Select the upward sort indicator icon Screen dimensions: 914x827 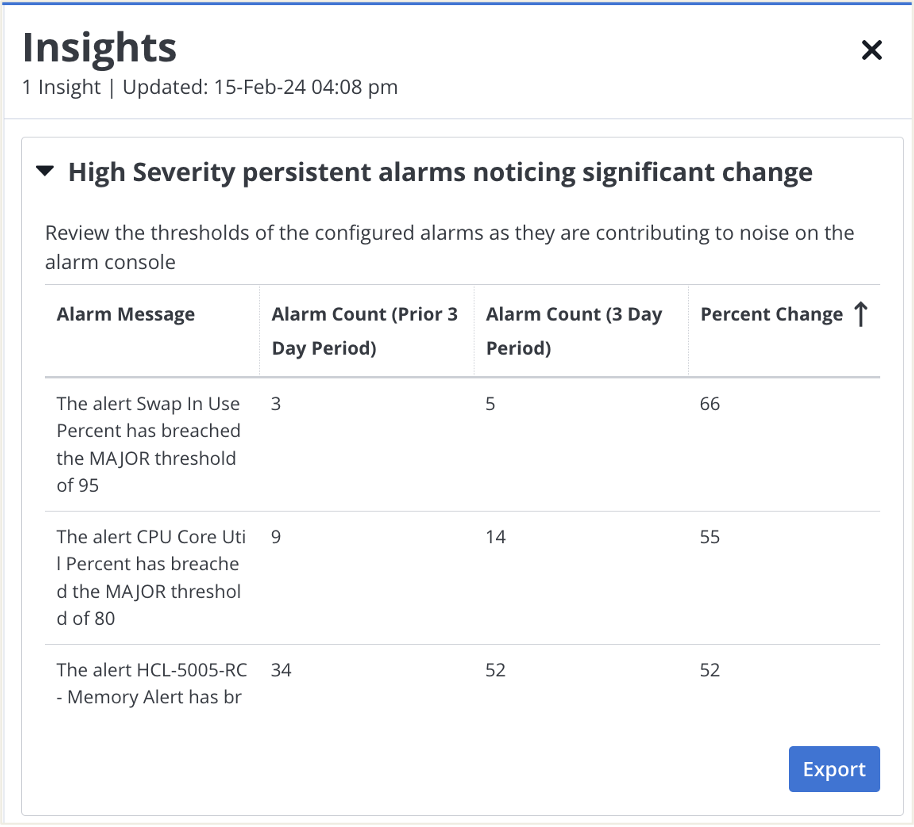(x=860, y=314)
